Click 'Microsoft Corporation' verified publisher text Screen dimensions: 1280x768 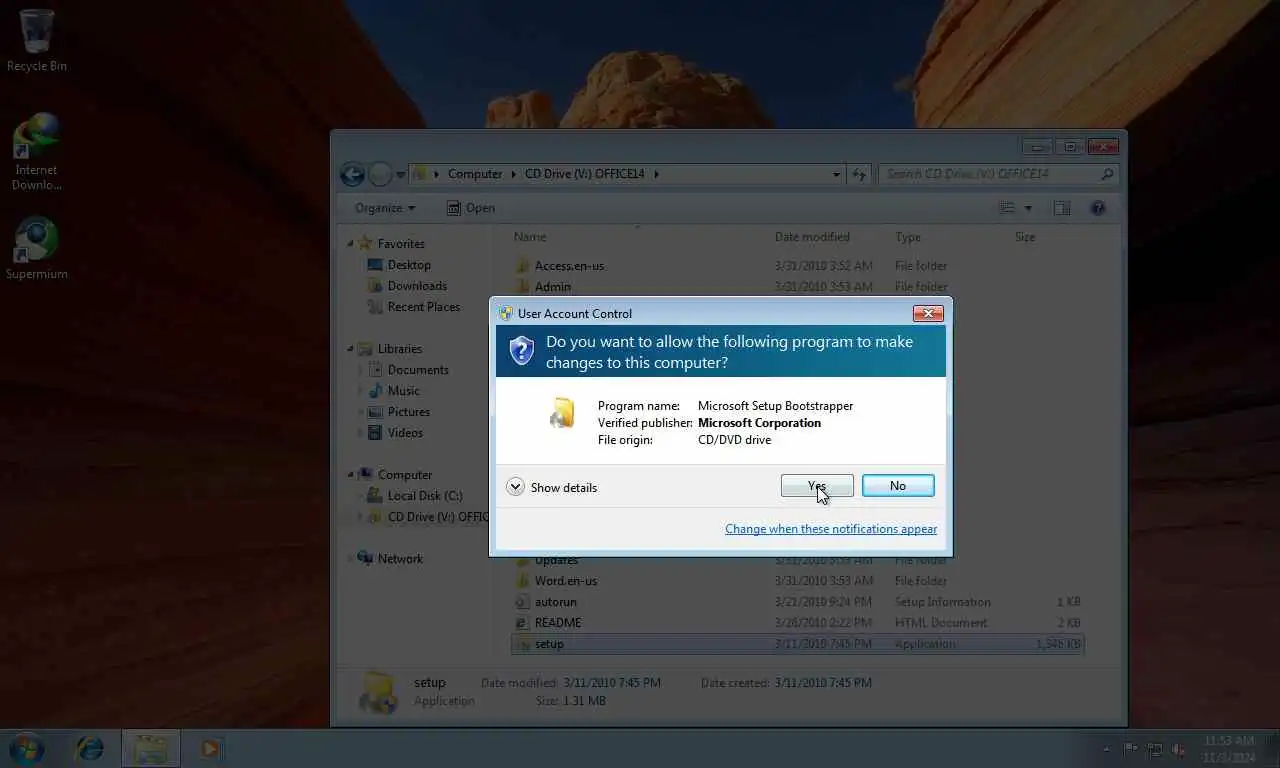point(759,423)
